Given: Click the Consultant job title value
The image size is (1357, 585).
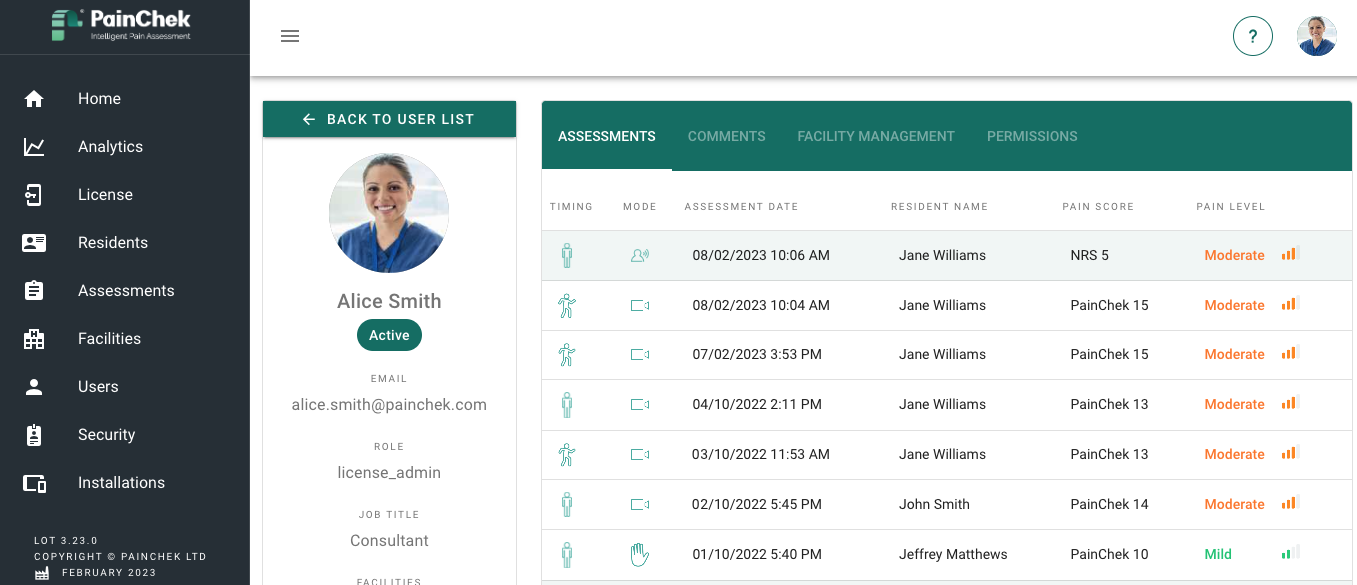Looking at the screenshot, I should (389, 541).
